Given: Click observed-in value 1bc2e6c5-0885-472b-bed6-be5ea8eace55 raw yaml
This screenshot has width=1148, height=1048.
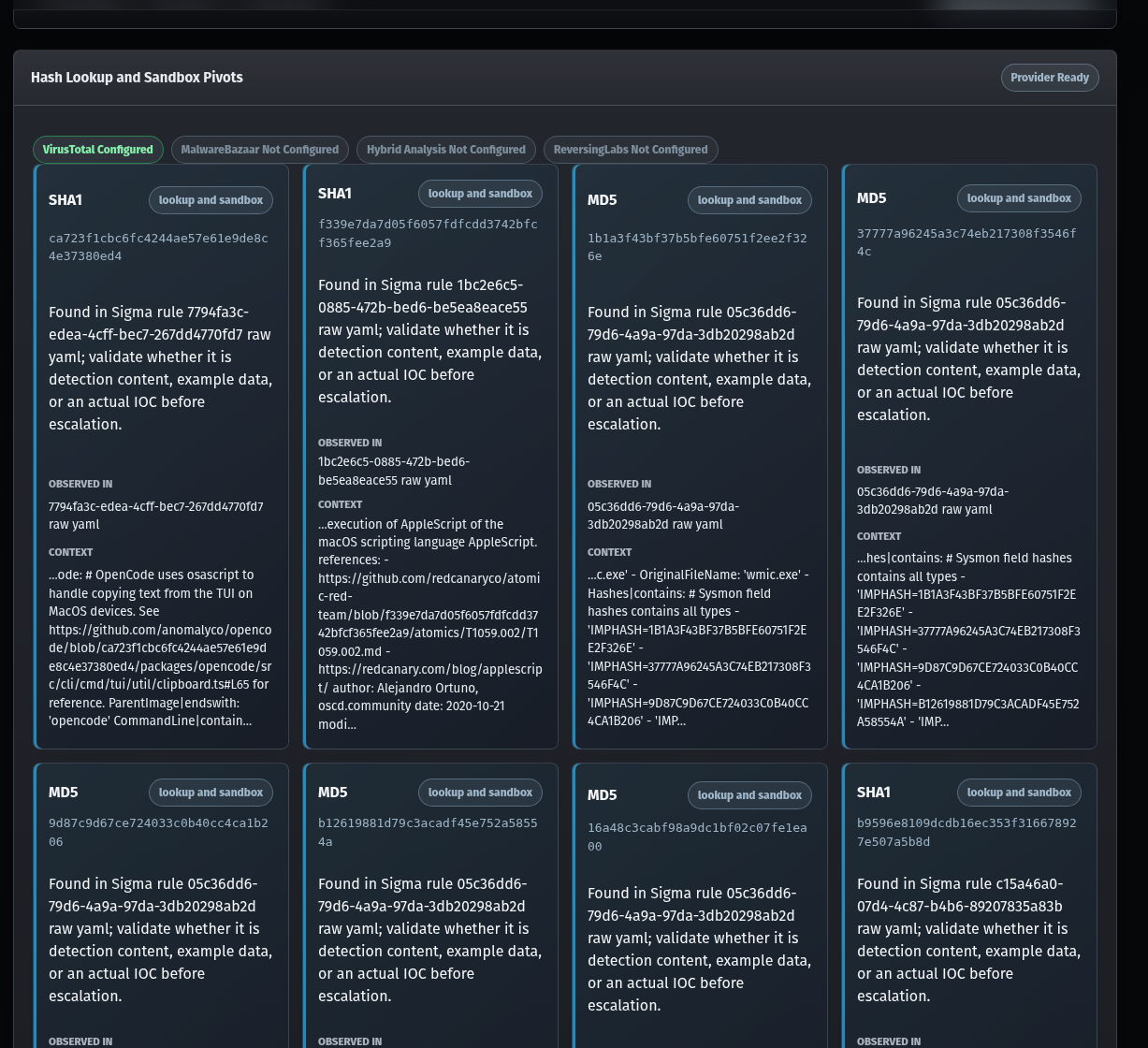Looking at the screenshot, I should 394,471.
